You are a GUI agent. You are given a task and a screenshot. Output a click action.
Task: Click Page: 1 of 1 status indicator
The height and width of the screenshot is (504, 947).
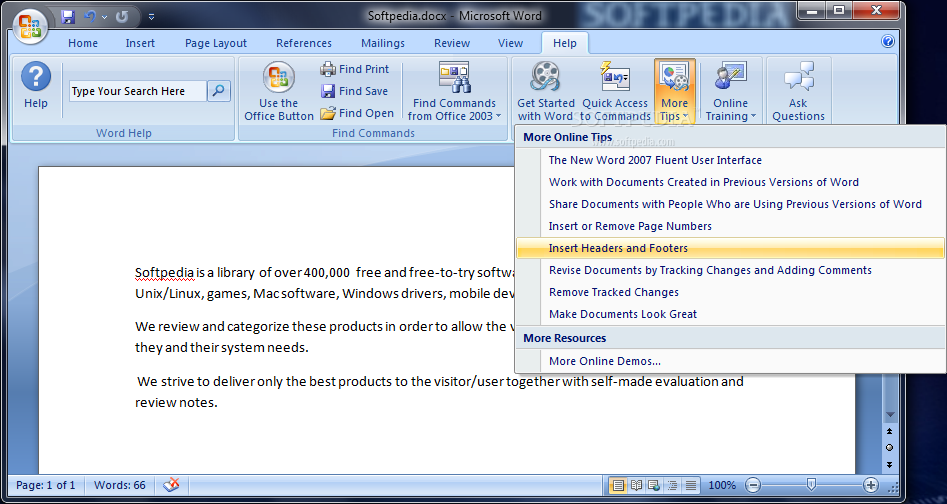46,485
